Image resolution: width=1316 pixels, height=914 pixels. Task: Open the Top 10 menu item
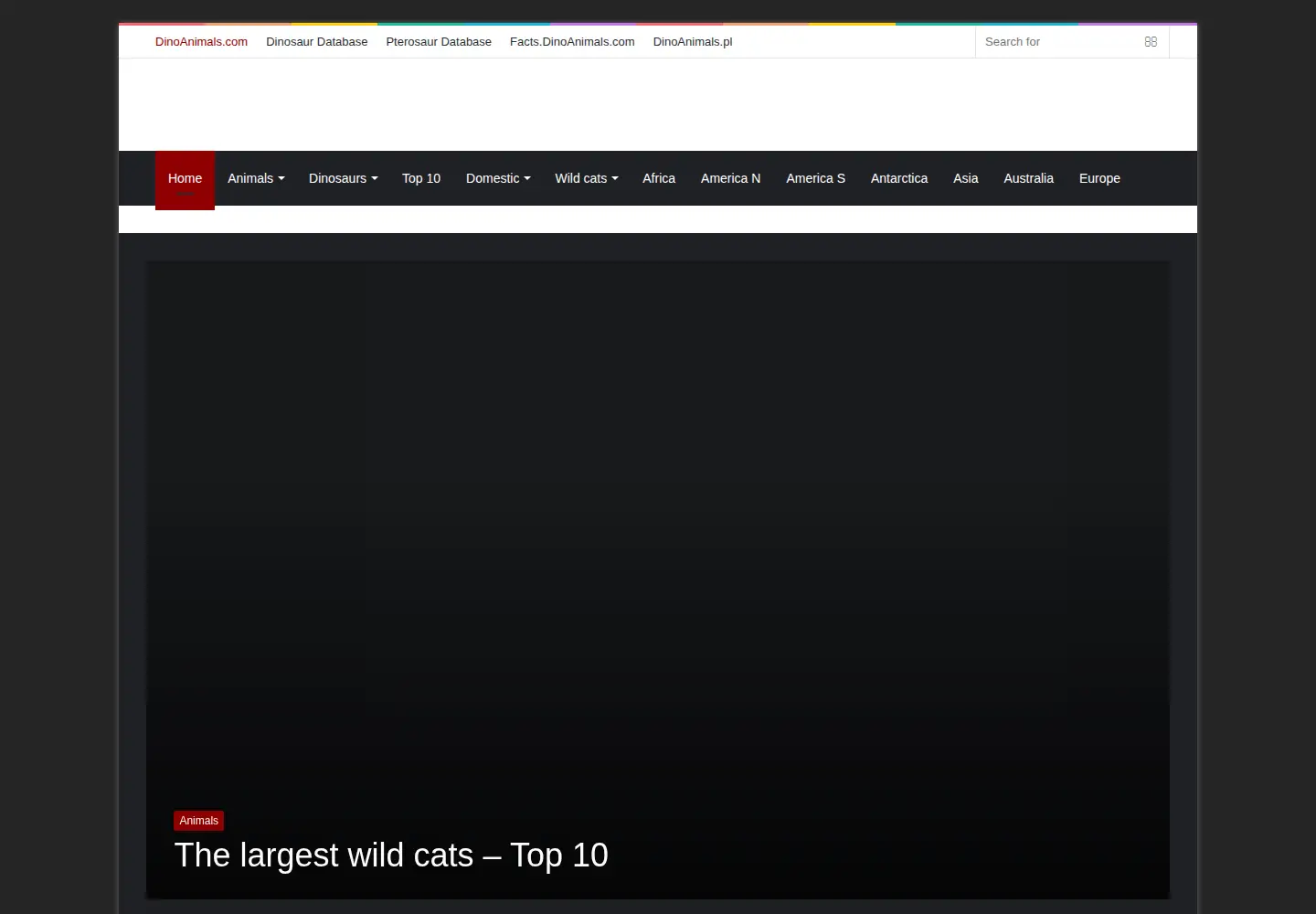tap(421, 178)
